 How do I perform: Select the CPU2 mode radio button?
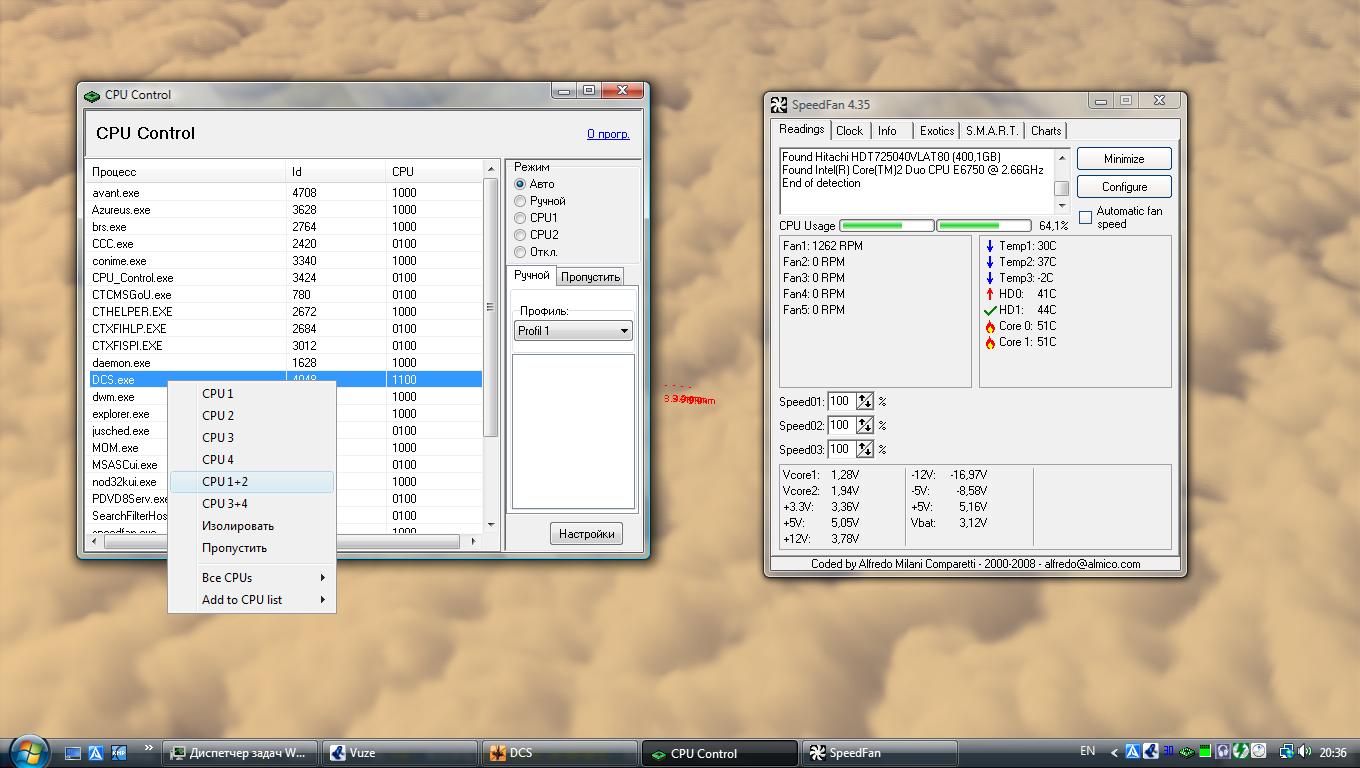point(520,235)
